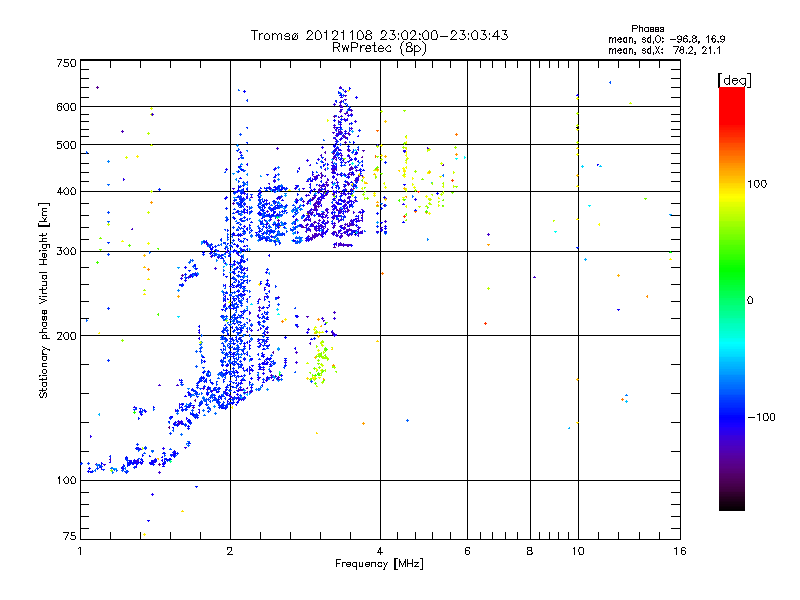Click the 'RwPretec (8p)' subtitle
The image size is (800, 600).
coord(379,48)
